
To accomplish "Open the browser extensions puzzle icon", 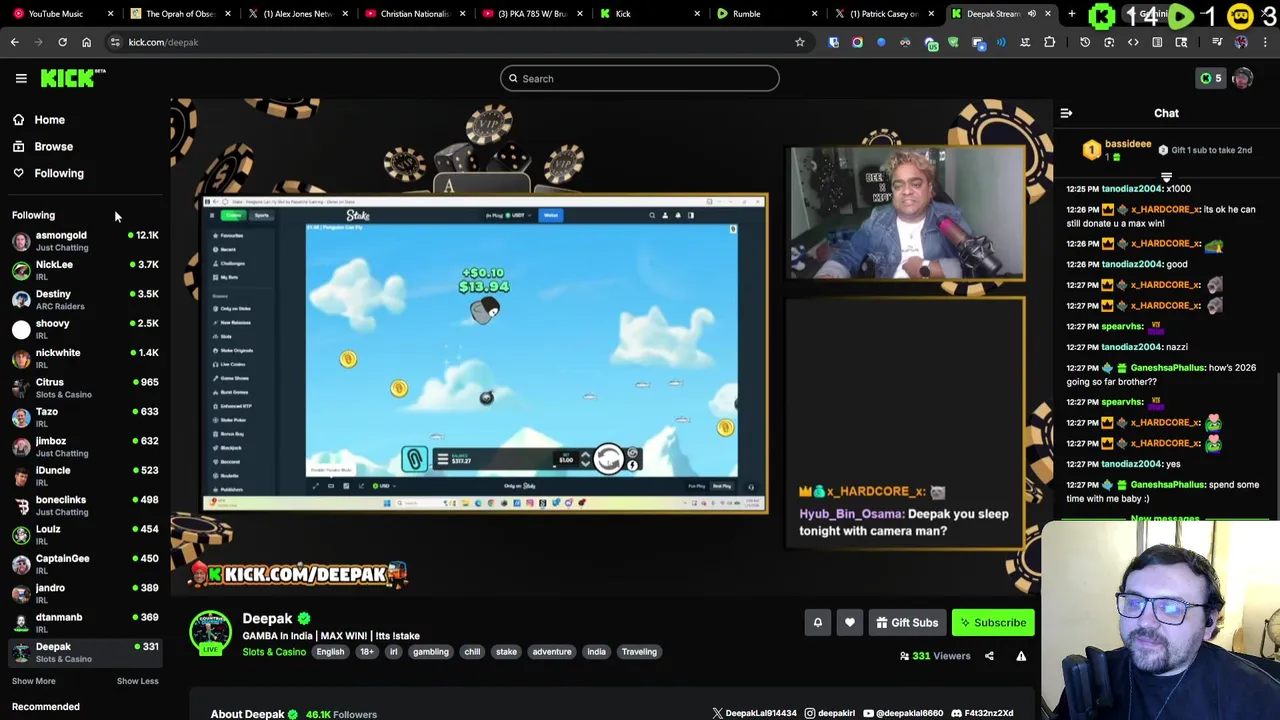I will pyautogui.click(x=1049, y=42).
